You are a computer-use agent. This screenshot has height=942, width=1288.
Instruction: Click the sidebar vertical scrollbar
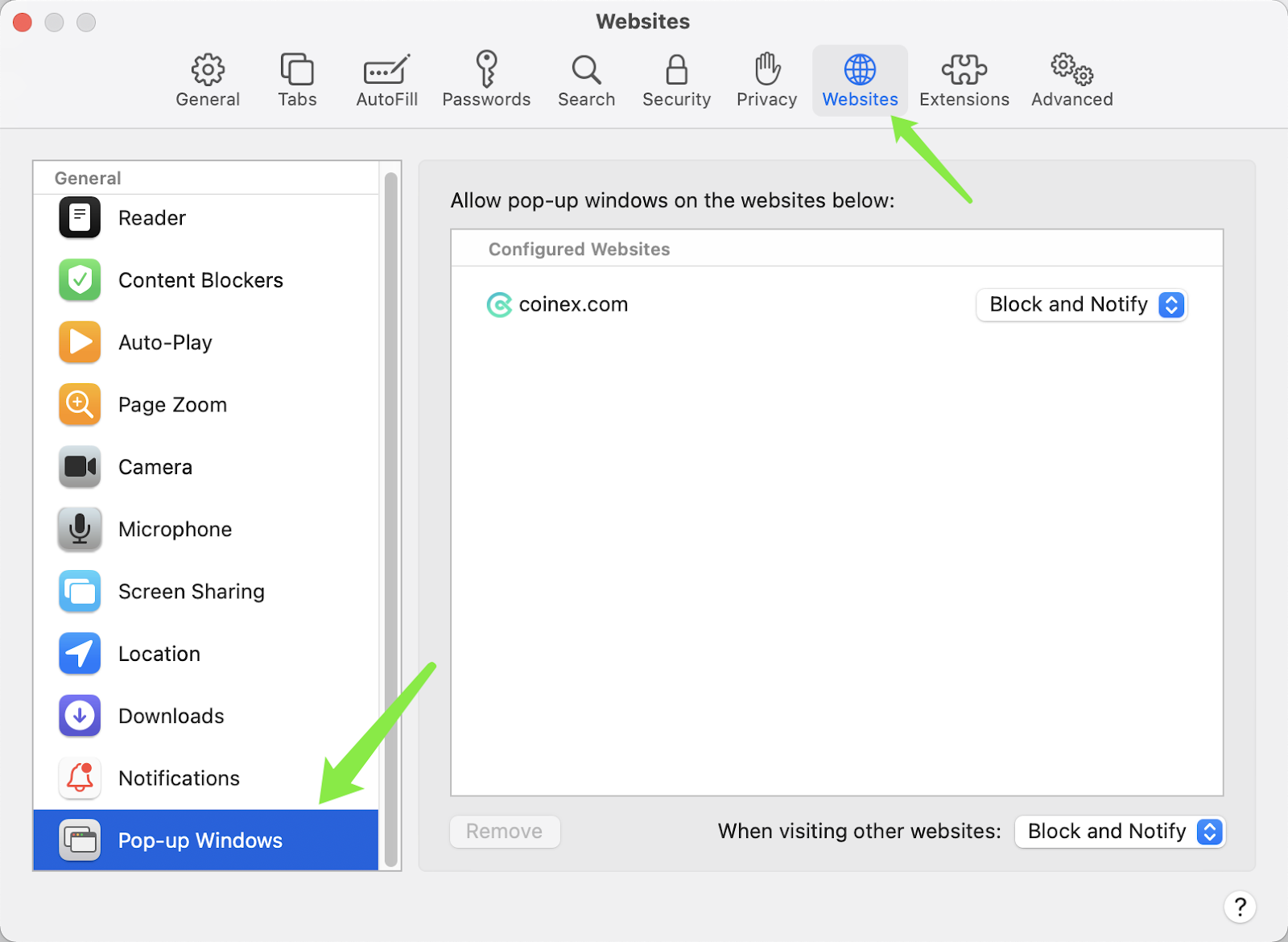pos(391,519)
